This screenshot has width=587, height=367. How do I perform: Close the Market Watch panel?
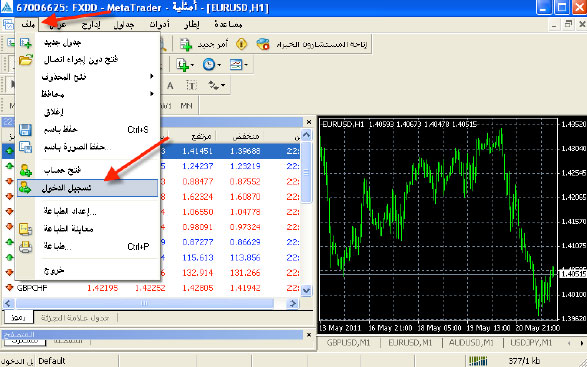(x=308, y=122)
